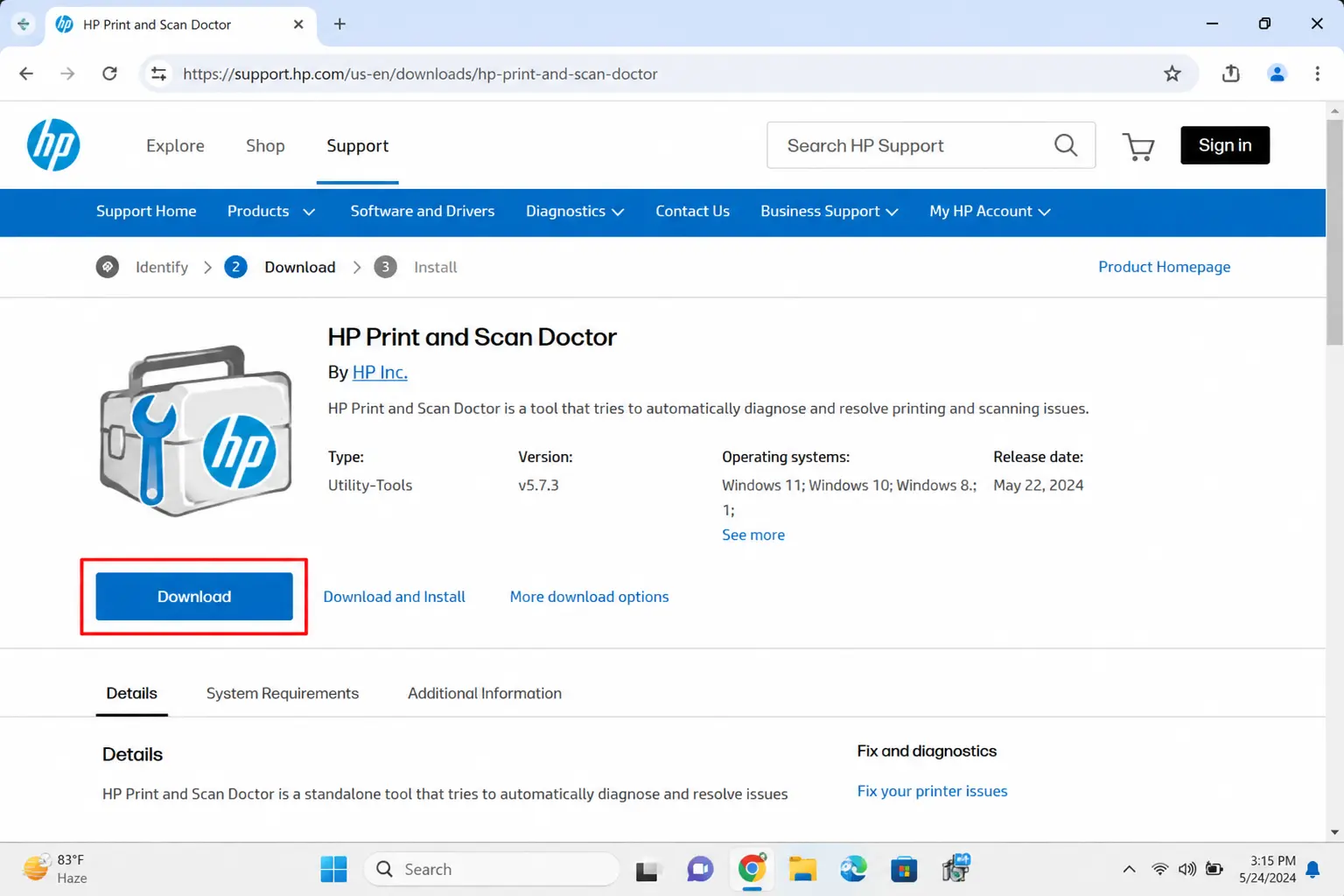Click the battery icon in tray

click(x=1214, y=869)
